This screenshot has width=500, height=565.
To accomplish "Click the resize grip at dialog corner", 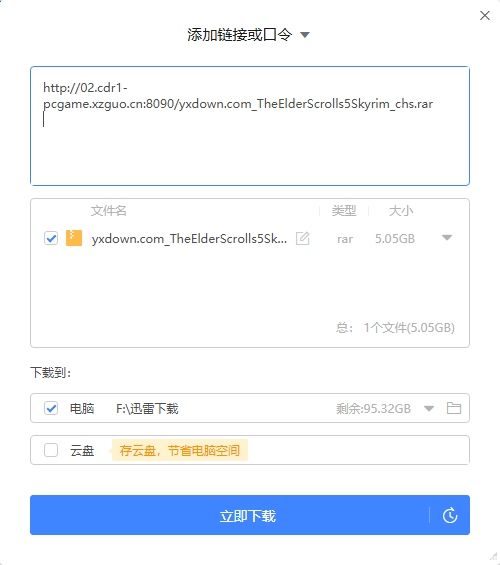I will (494, 558).
